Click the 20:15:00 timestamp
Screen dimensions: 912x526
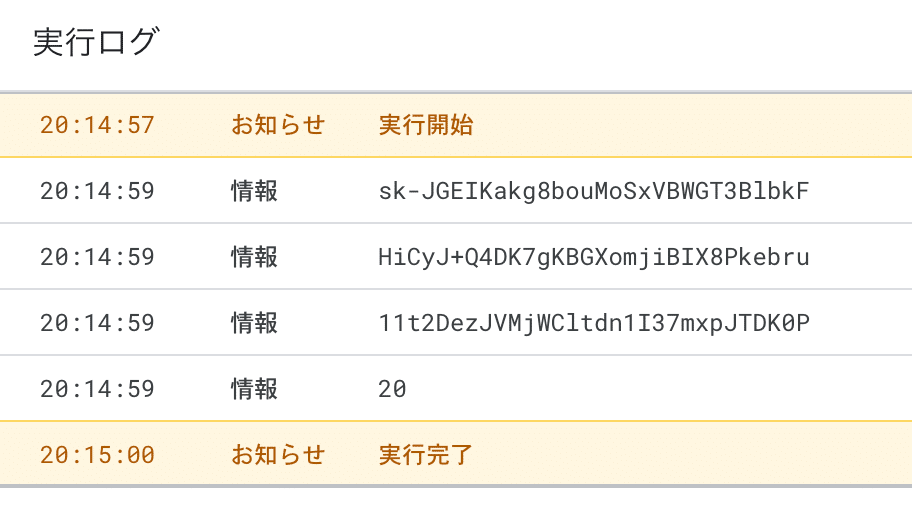pos(97,455)
